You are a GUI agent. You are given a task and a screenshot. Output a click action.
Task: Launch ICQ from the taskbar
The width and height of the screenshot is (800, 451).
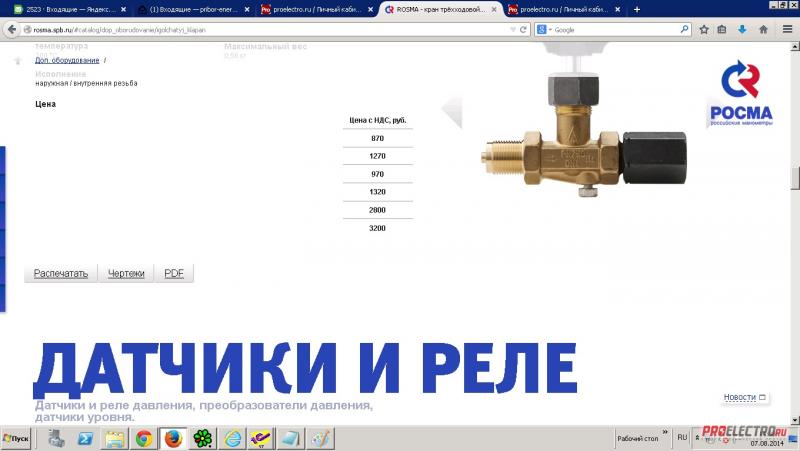202,438
